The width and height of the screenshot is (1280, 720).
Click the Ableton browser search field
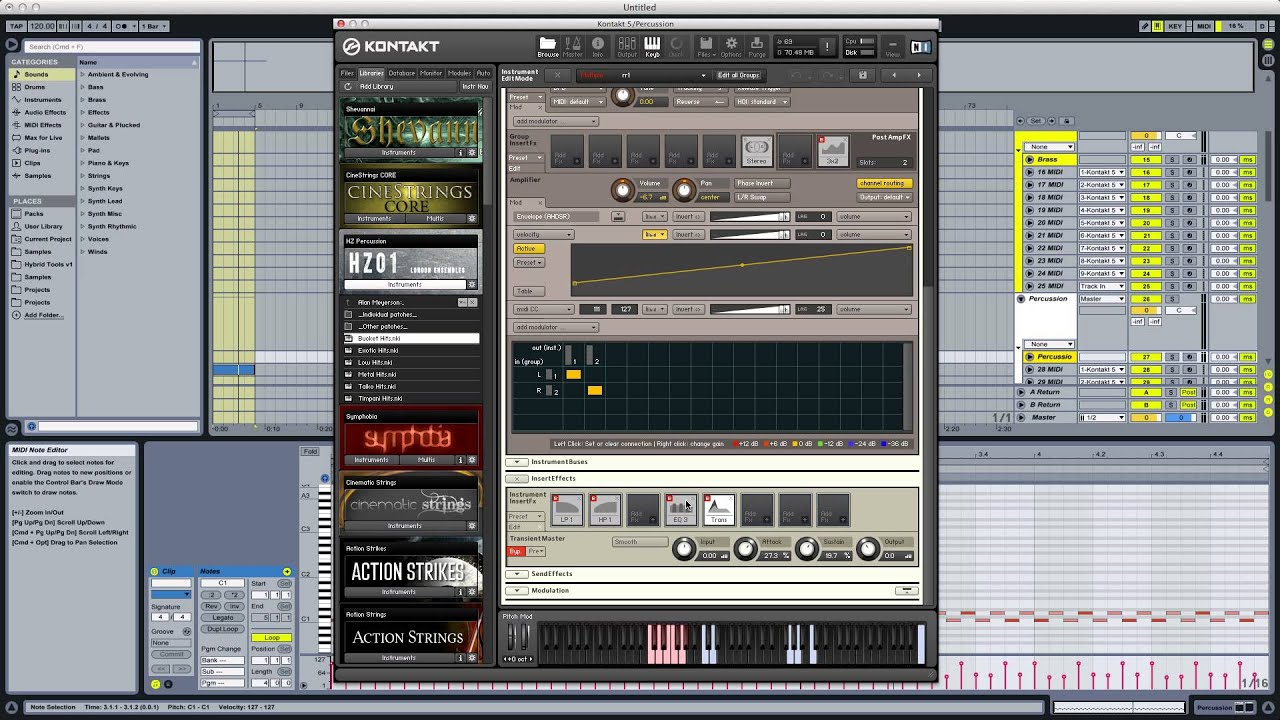pos(112,46)
